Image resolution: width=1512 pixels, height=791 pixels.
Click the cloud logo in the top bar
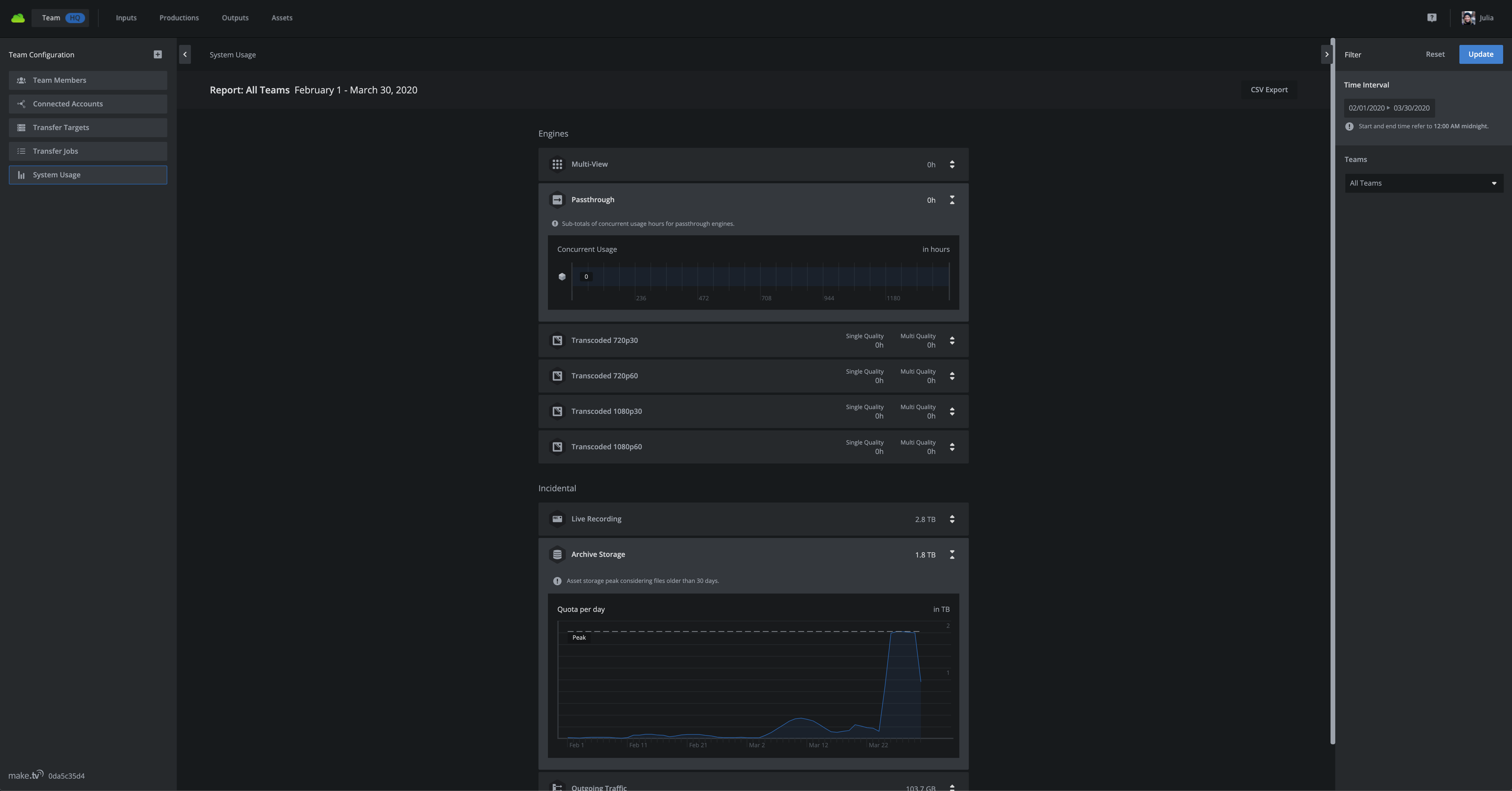(x=18, y=18)
